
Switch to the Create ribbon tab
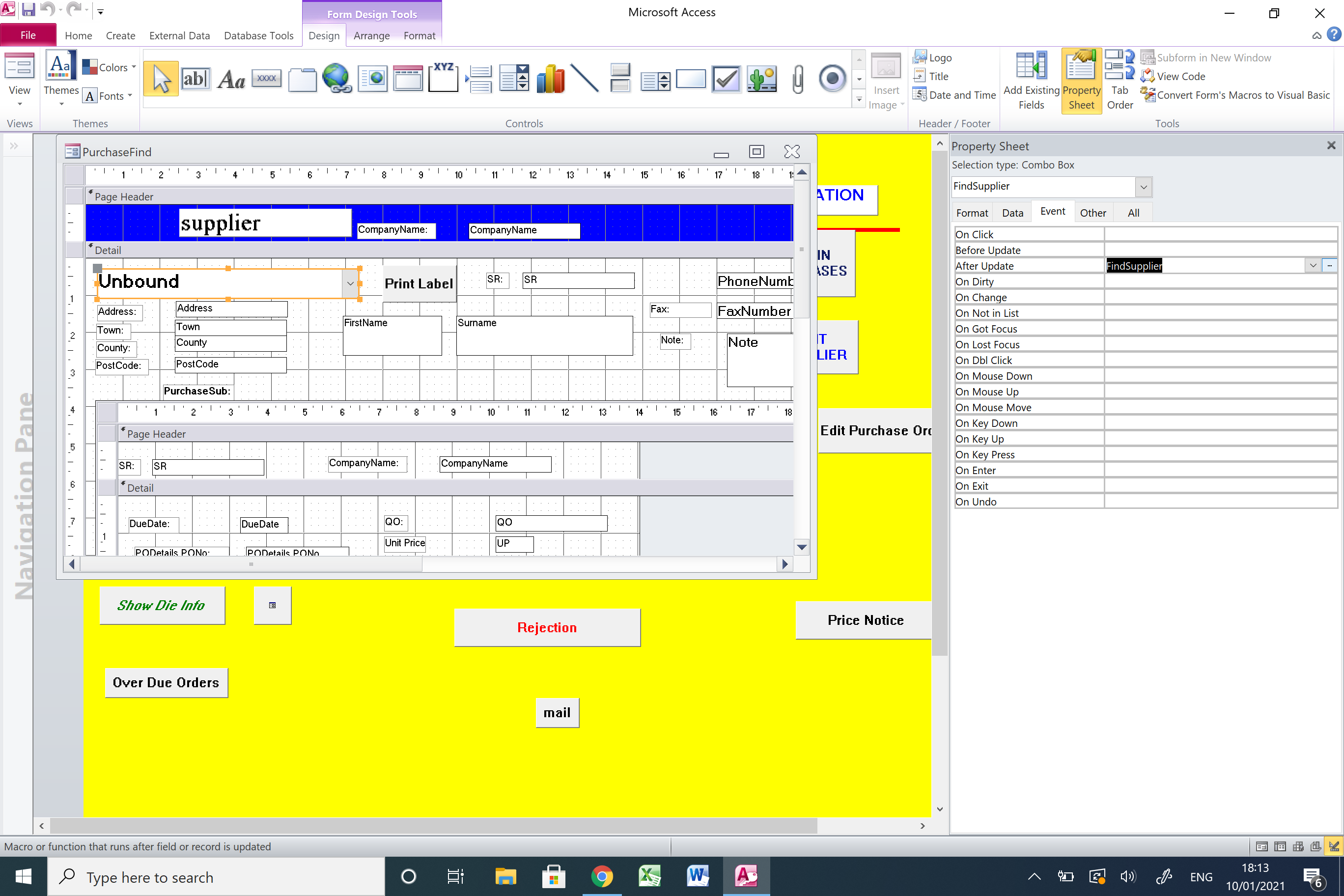click(x=120, y=35)
